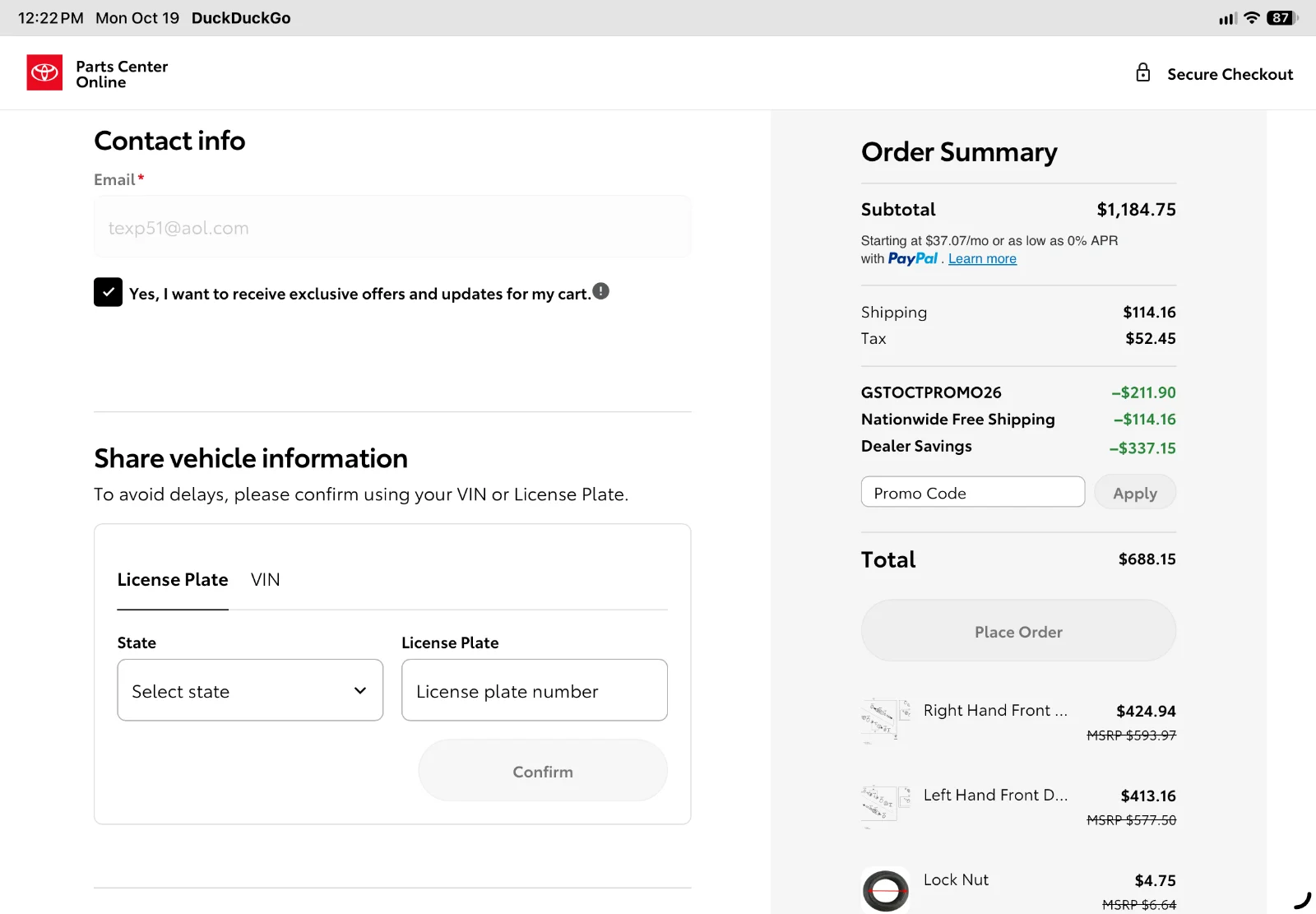Click the Parts Center Online title
Screen dimensions: 1316x914
[x=122, y=74]
